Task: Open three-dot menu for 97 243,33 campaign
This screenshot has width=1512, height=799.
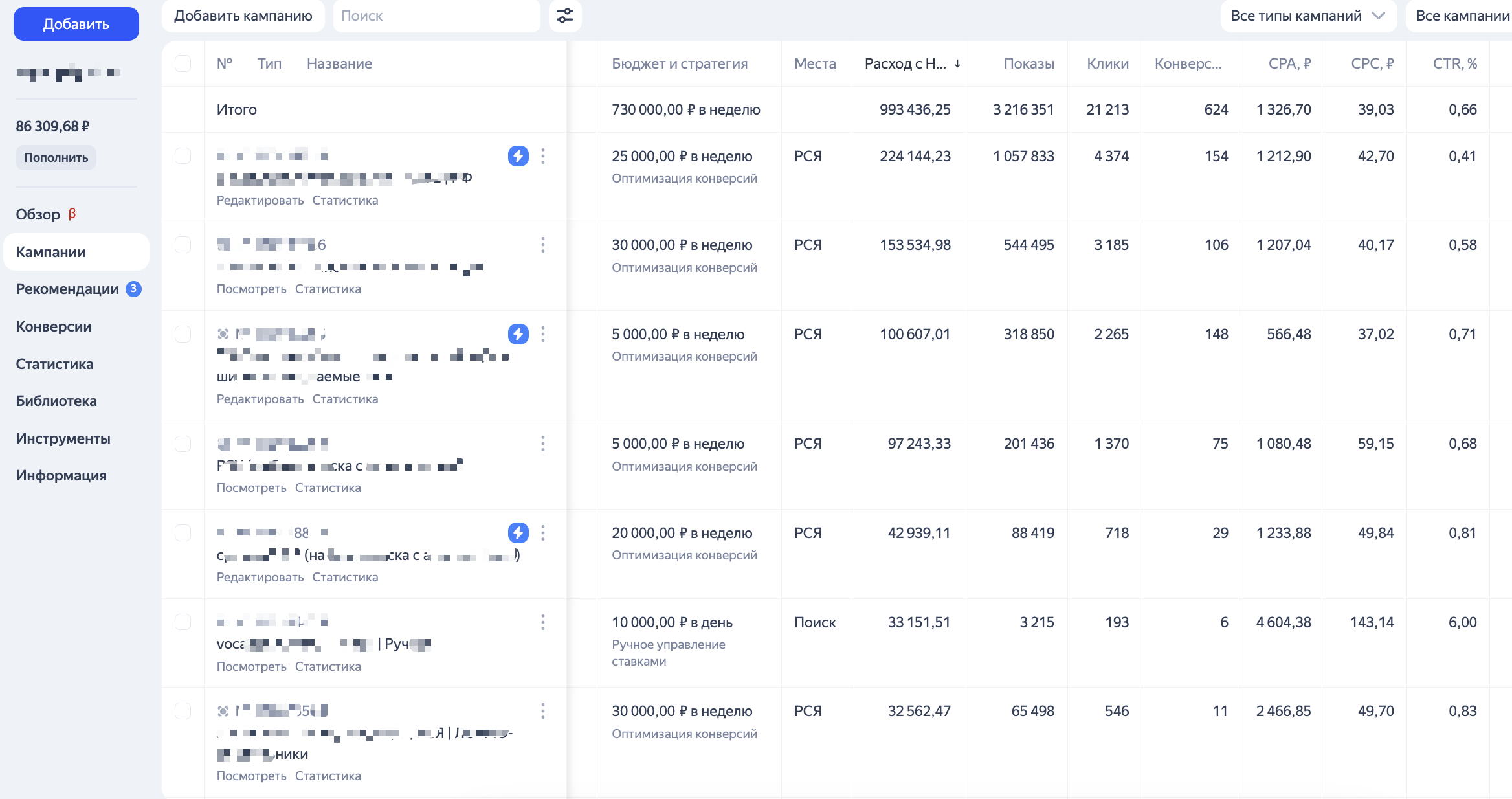Action: [543, 444]
